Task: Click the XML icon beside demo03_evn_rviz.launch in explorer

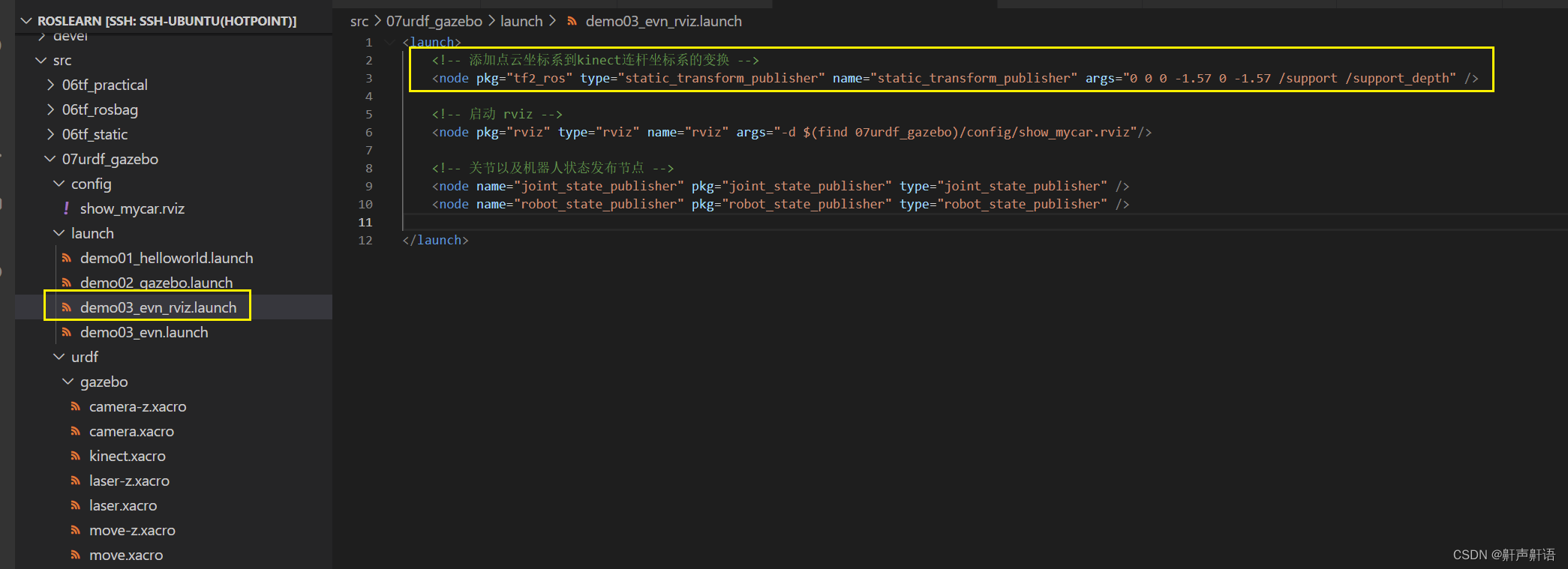Action: [67, 307]
